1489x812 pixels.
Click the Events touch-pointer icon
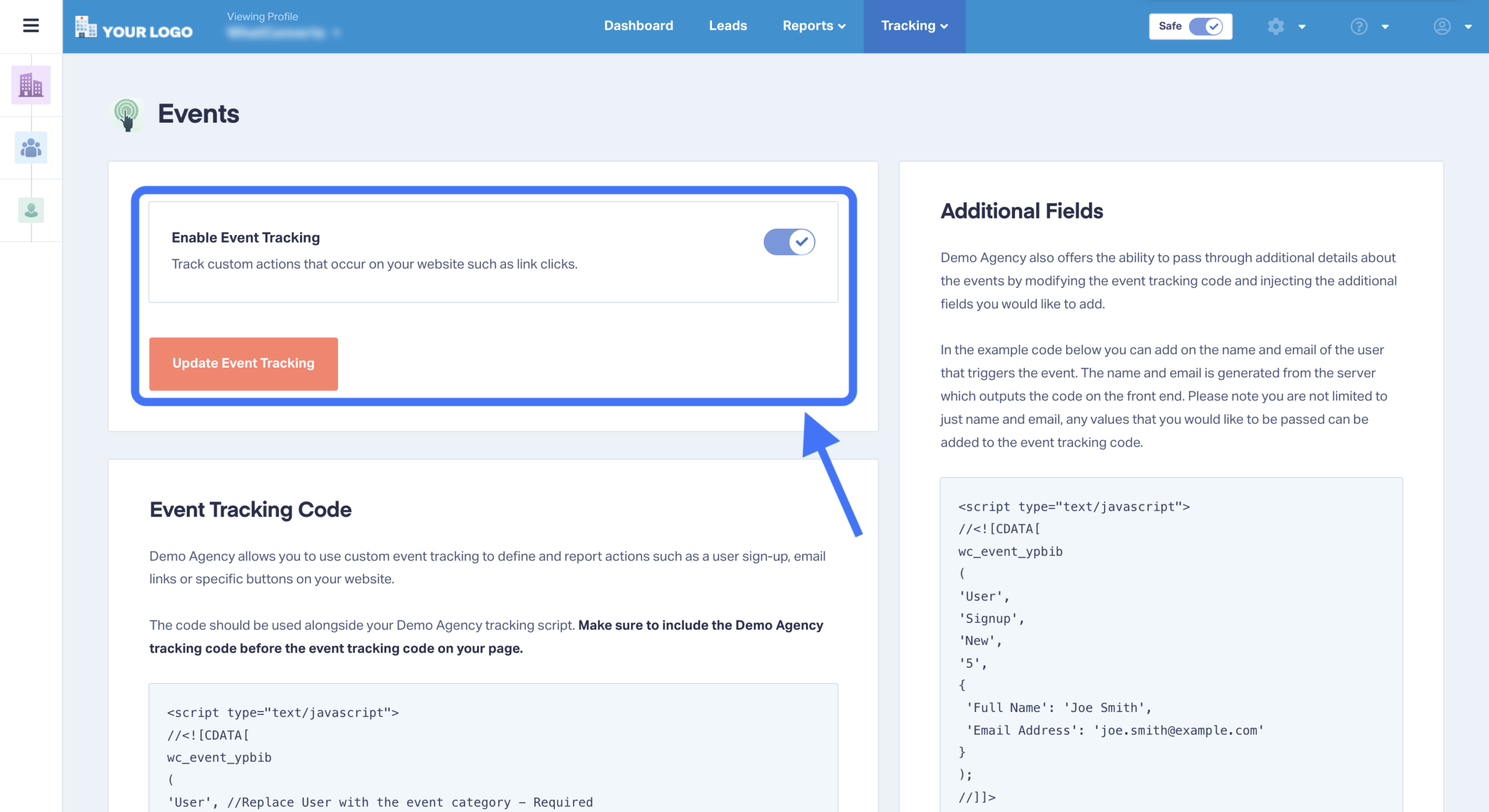(x=127, y=114)
